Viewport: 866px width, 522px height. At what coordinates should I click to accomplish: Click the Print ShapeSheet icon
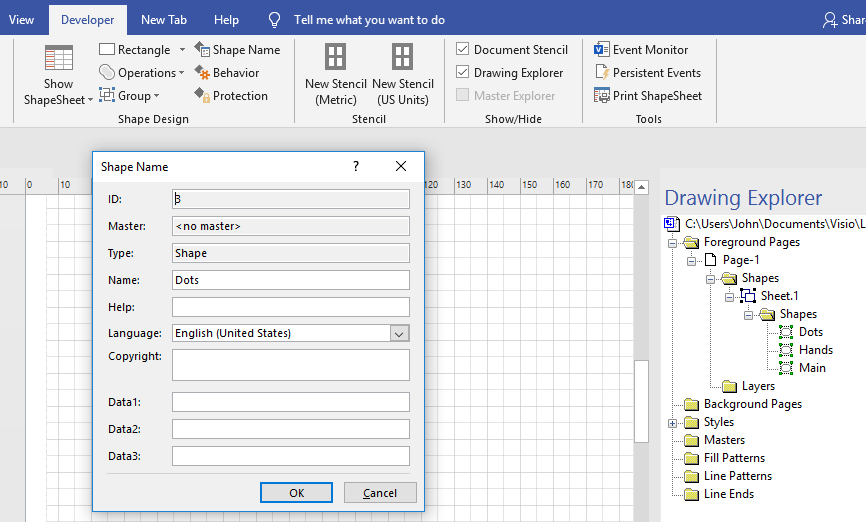pyautogui.click(x=602, y=96)
